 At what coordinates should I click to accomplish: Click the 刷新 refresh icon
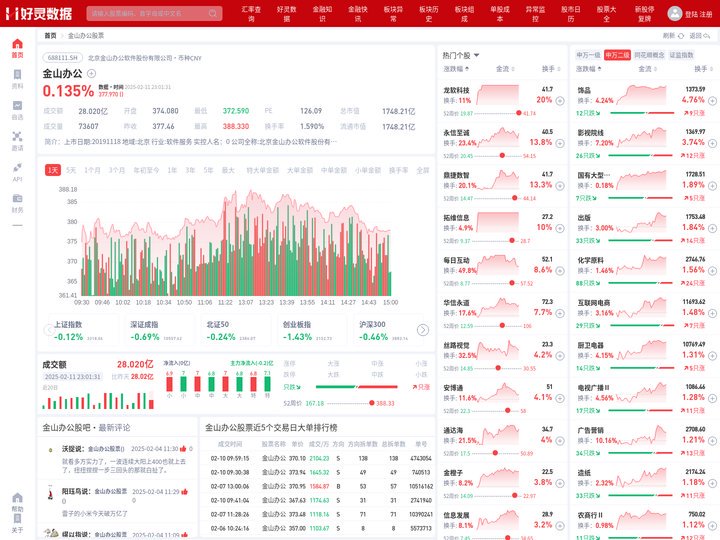click(681, 35)
